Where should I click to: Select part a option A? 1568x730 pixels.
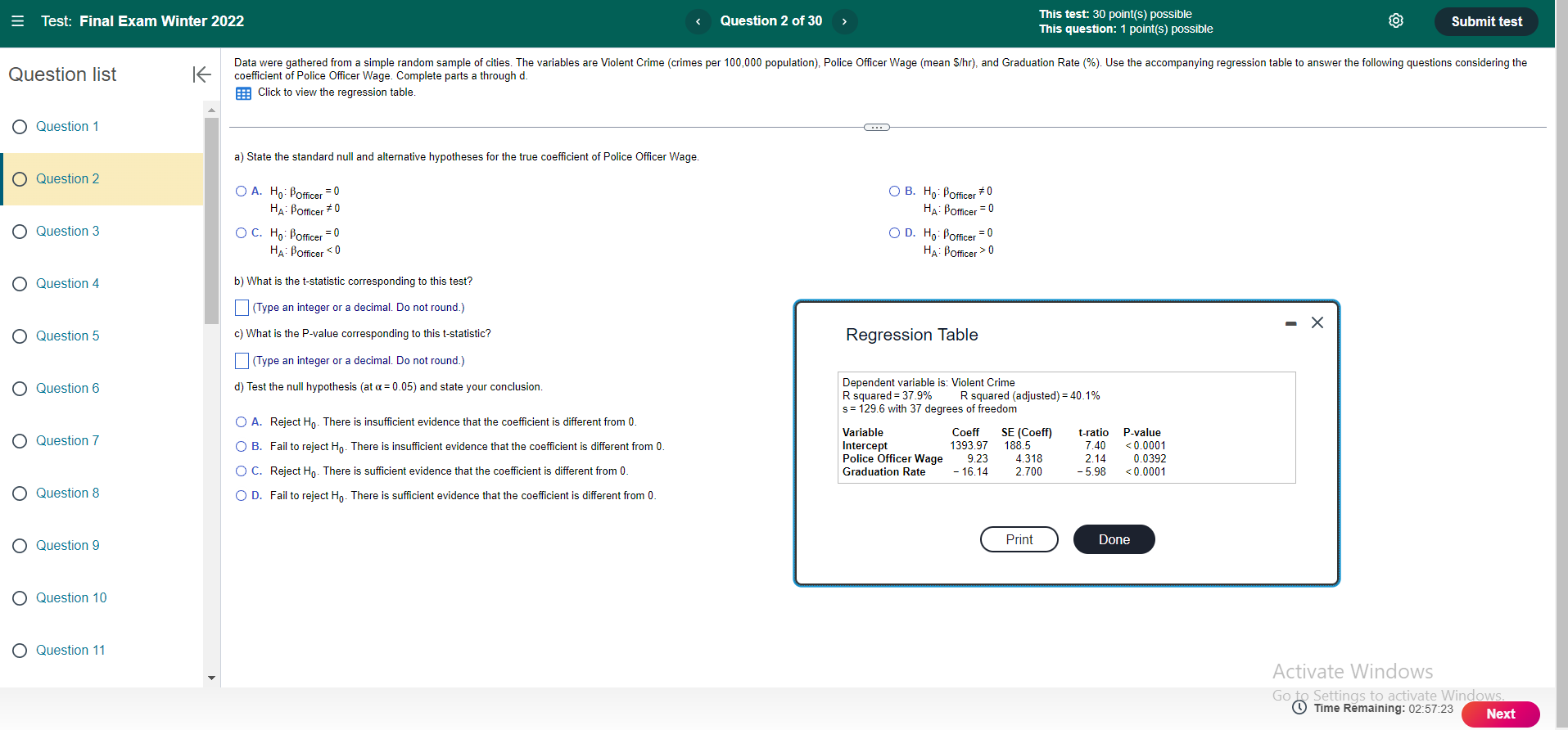(x=241, y=192)
